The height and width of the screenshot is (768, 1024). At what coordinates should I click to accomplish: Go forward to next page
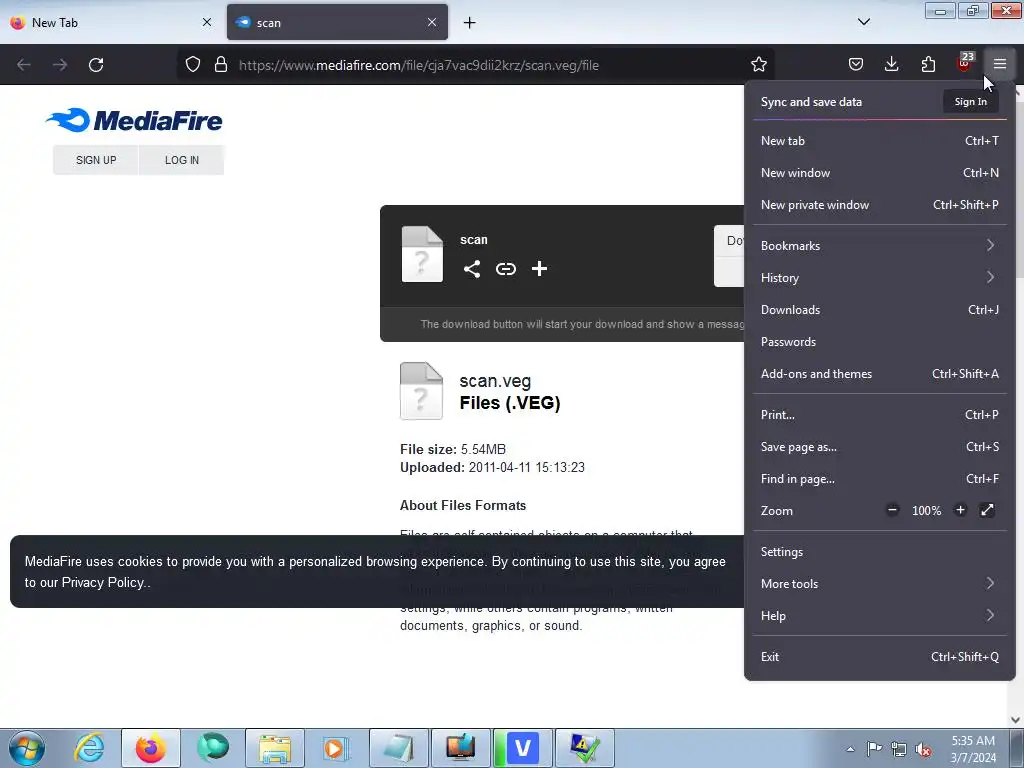(x=60, y=65)
